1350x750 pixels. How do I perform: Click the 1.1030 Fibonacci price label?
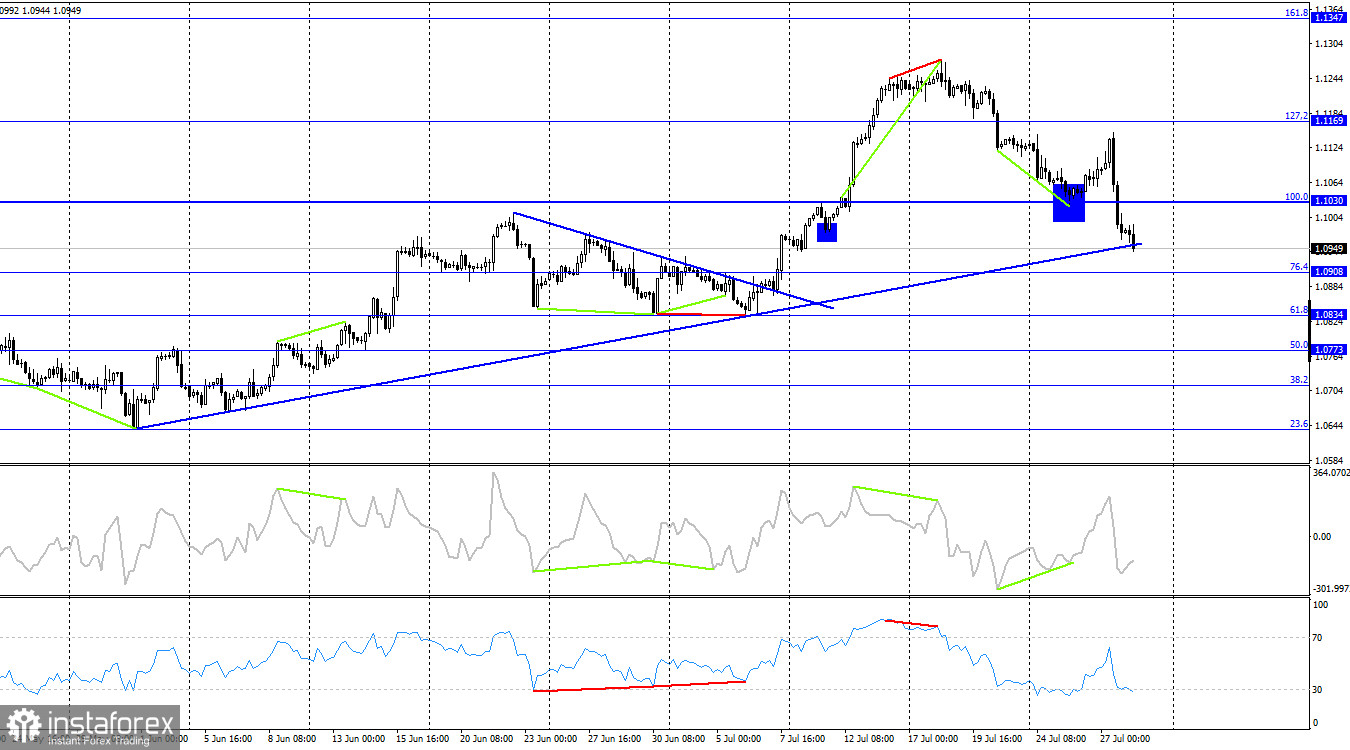pyautogui.click(x=1329, y=202)
